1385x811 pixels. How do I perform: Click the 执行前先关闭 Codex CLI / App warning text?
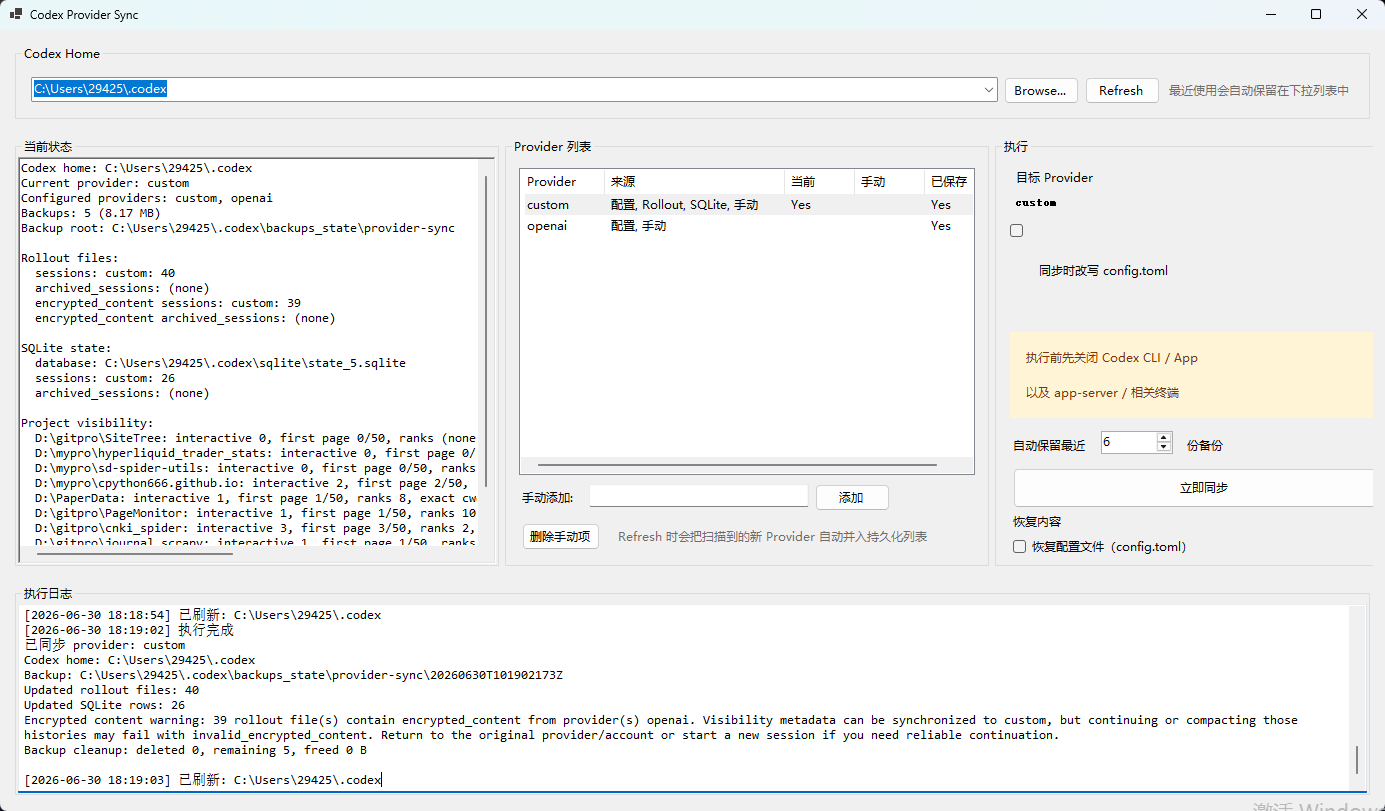(1112, 358)
